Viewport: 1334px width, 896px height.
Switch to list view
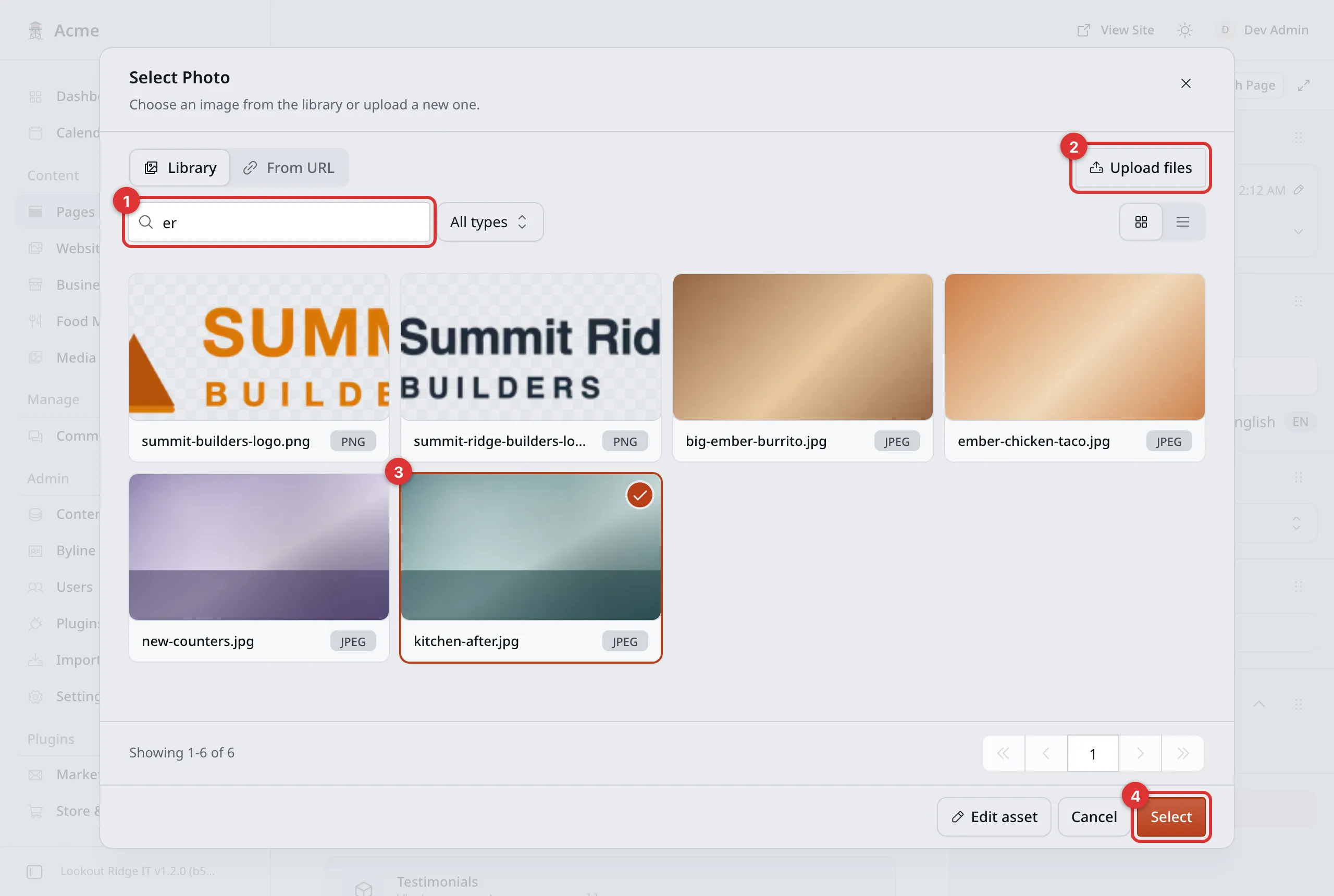coord(1182,222)
